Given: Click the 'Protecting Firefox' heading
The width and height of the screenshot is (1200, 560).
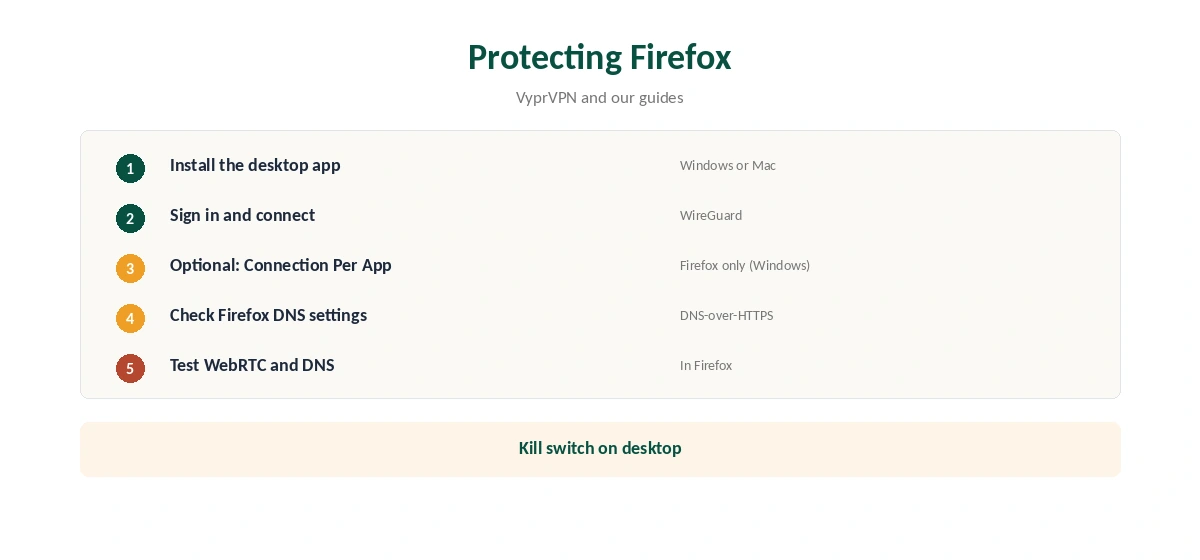Looking at the screenshot, I should (x=600, y=57).
